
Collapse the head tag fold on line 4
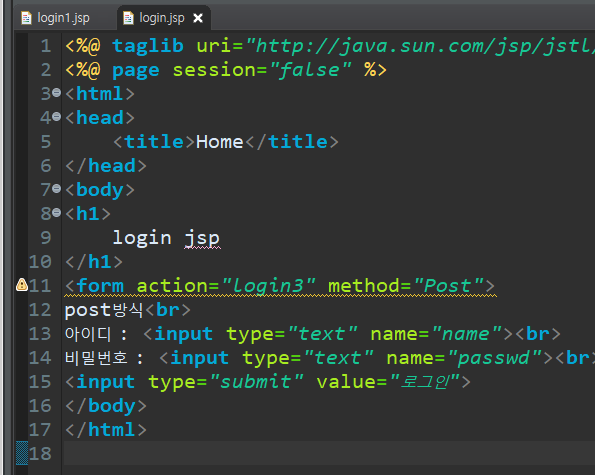point(57,116)
